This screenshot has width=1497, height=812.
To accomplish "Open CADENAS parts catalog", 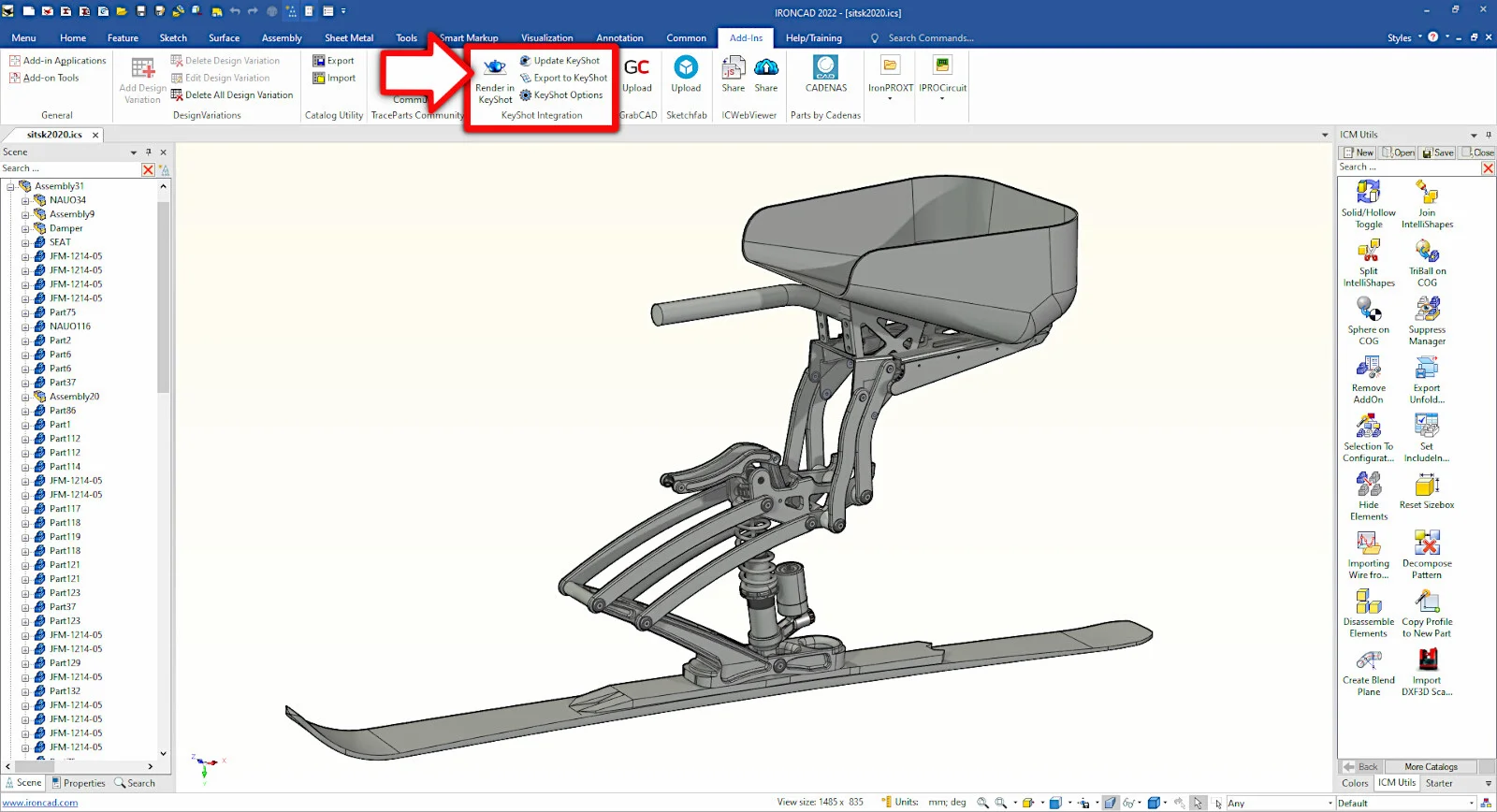I will tap(825, 70).
